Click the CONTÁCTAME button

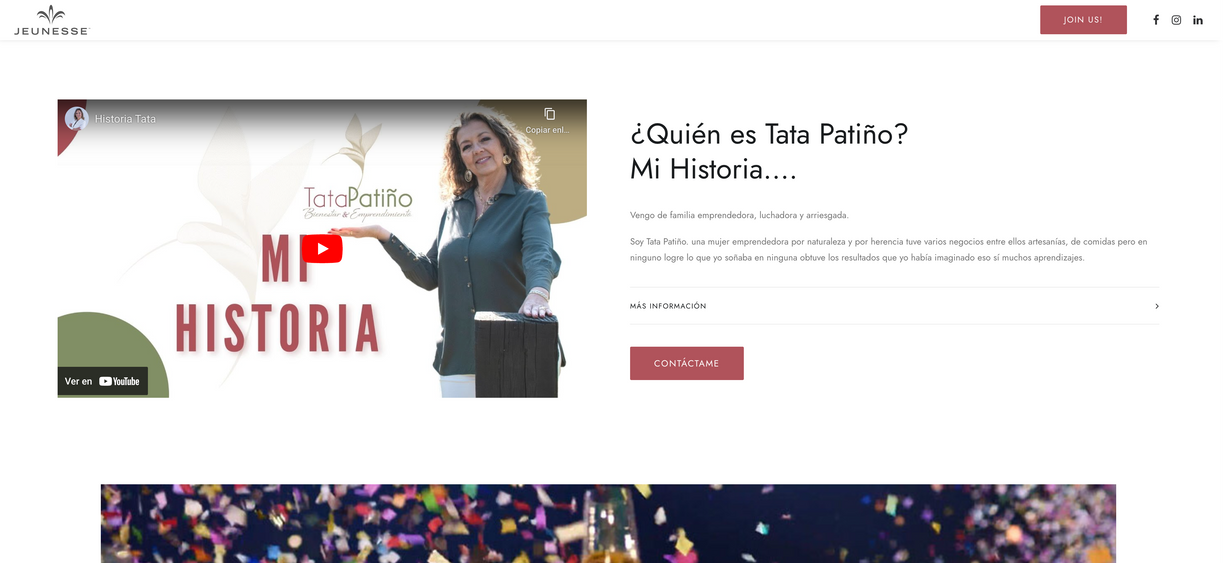pyautogui.click(x=687, y=363)
